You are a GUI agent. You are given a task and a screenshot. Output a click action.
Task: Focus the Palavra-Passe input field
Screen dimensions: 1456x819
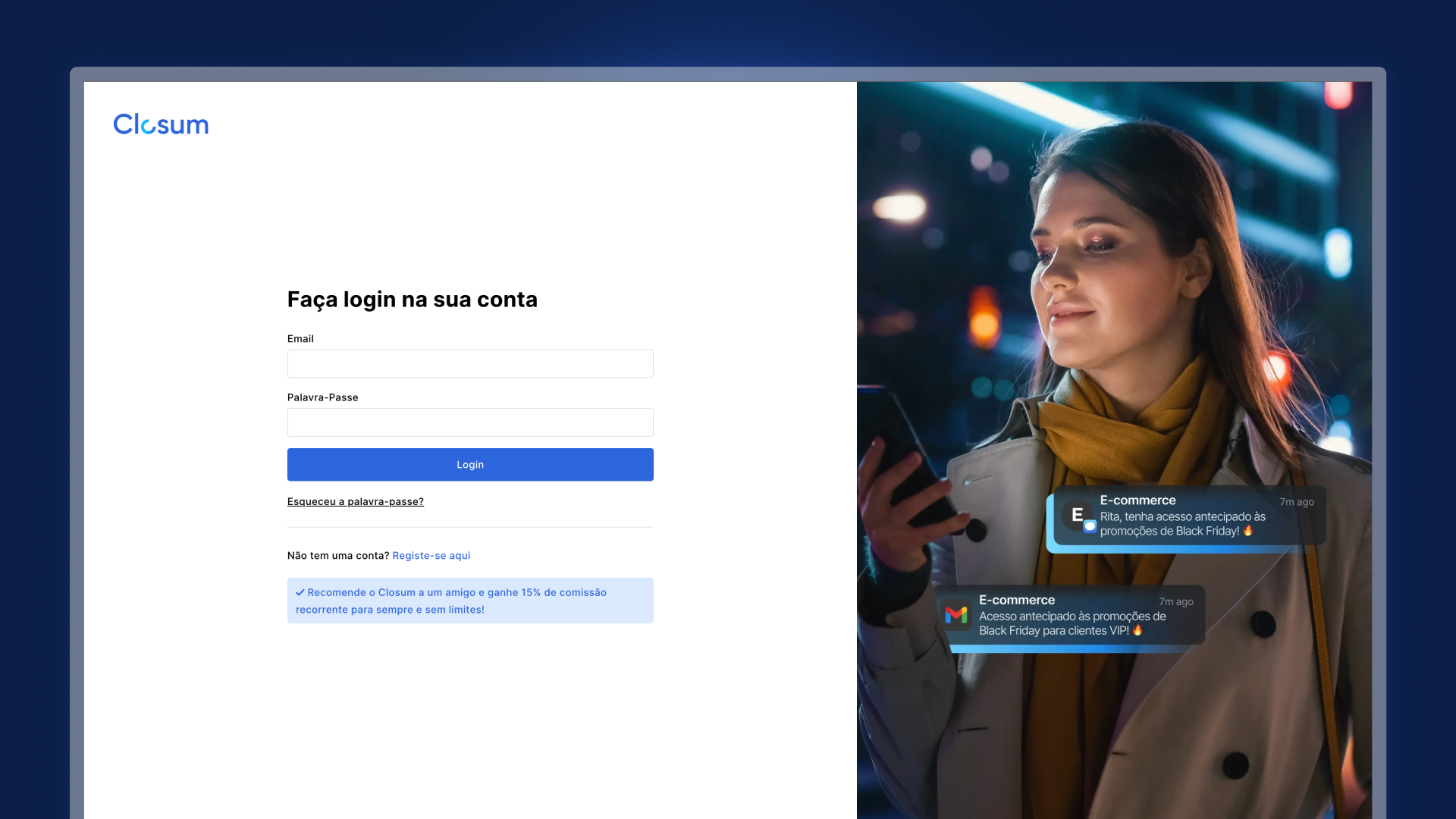point(470,422)
